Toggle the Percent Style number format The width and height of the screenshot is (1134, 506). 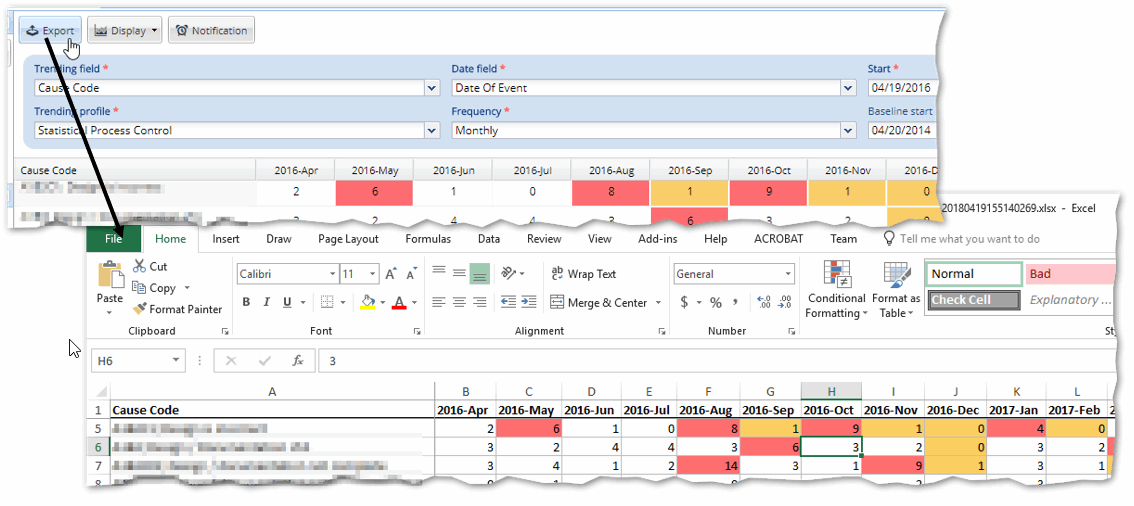(x=716, y=303)
